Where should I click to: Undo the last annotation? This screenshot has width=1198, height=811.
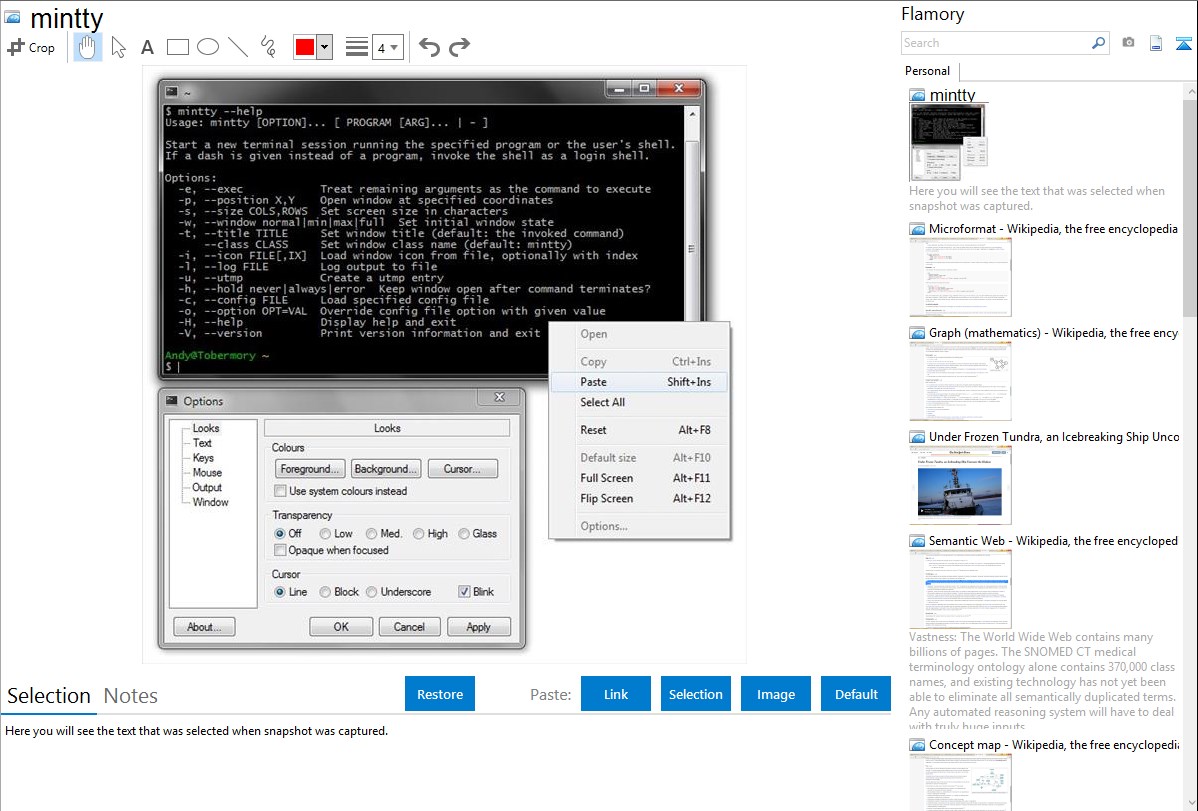429,47
